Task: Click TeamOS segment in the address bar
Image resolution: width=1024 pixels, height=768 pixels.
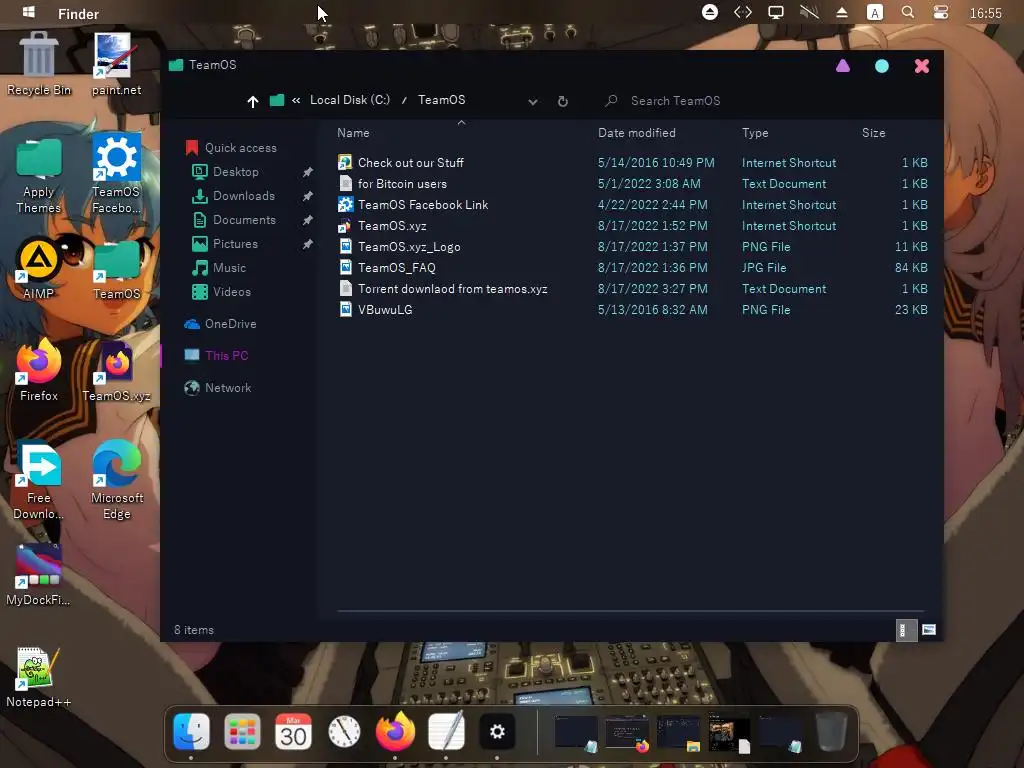Action: pyautogui.click(x=441, y=100)
